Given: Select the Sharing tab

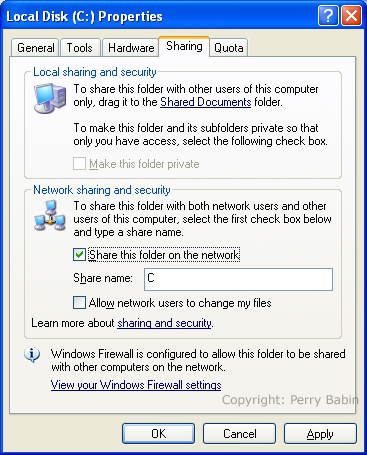Looking at the screenshot, I should pyautogui.click(x=184, y=46).
